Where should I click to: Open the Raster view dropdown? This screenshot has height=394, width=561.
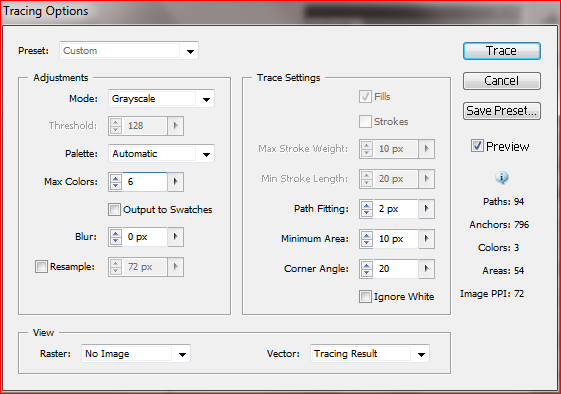point(136,354)
